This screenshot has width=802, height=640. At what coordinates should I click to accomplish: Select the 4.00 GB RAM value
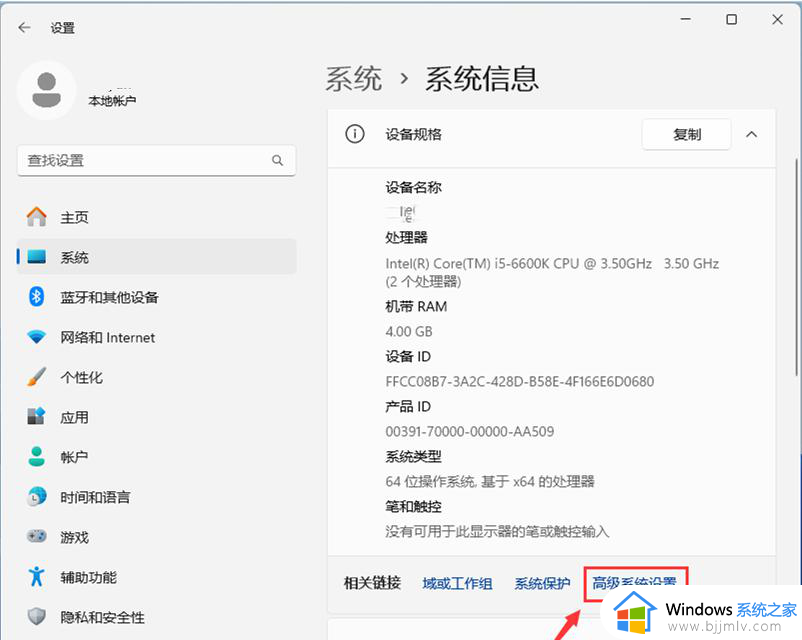(409, 332)
